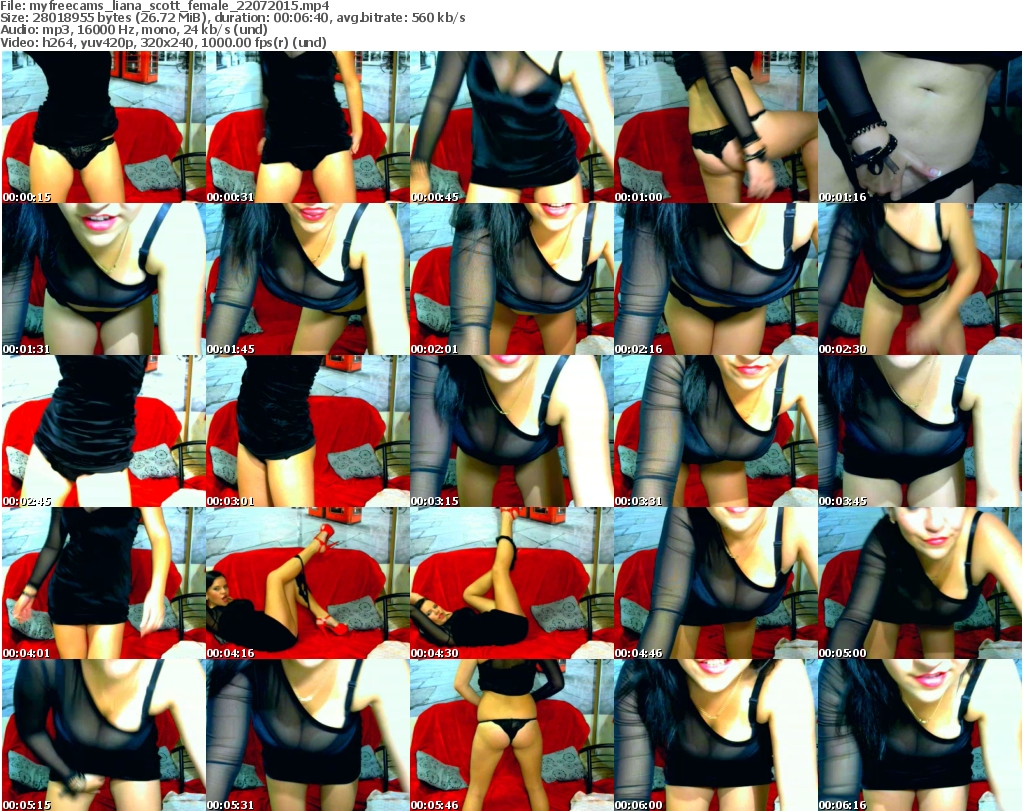Choose the frame marked 00:03:45
1024x811 pixels.
pos(920,432)
